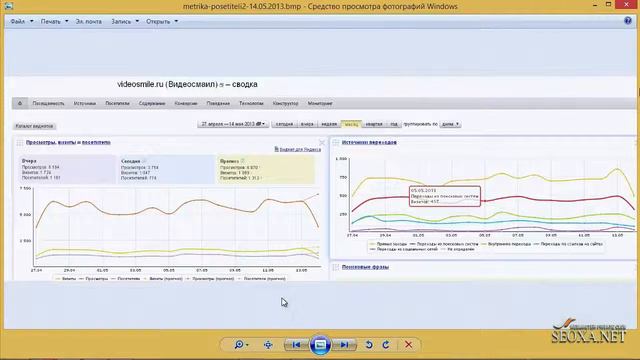
Task: Switch to the Посетители tab
Action: pyautogui.click(x=117, y=104)
